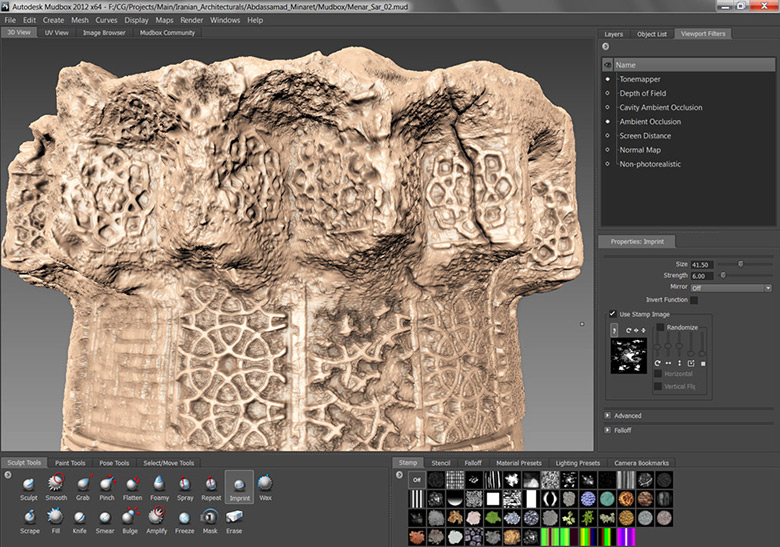Image resolution: width=780 pixels, height=547 pixels.
Task: Pick the Flatten tool
Action: 133,484
